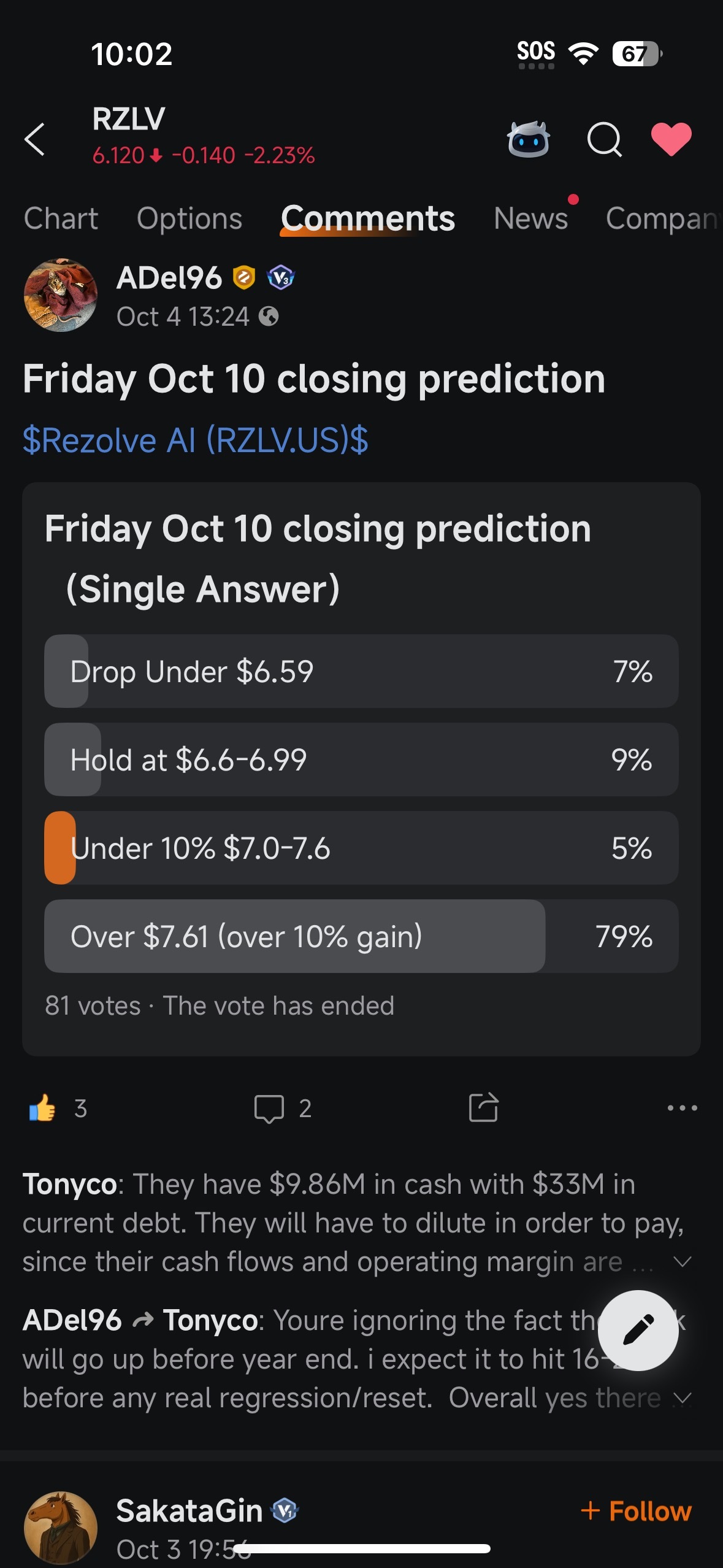
Task: Switch to the Chart tab
Action: (61, 218)
